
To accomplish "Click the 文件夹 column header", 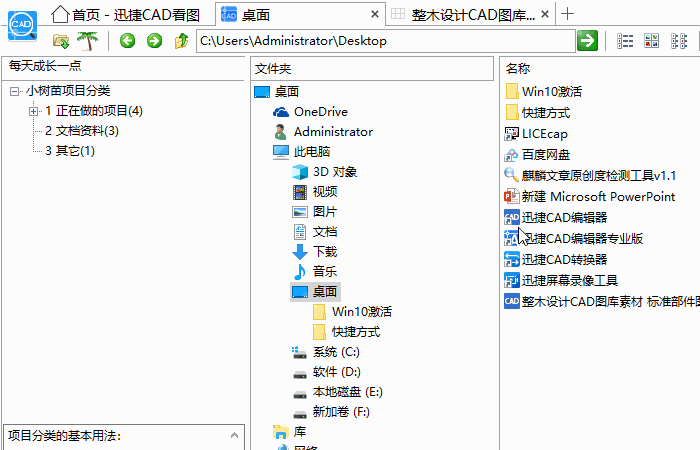I will tap(372, 69).
